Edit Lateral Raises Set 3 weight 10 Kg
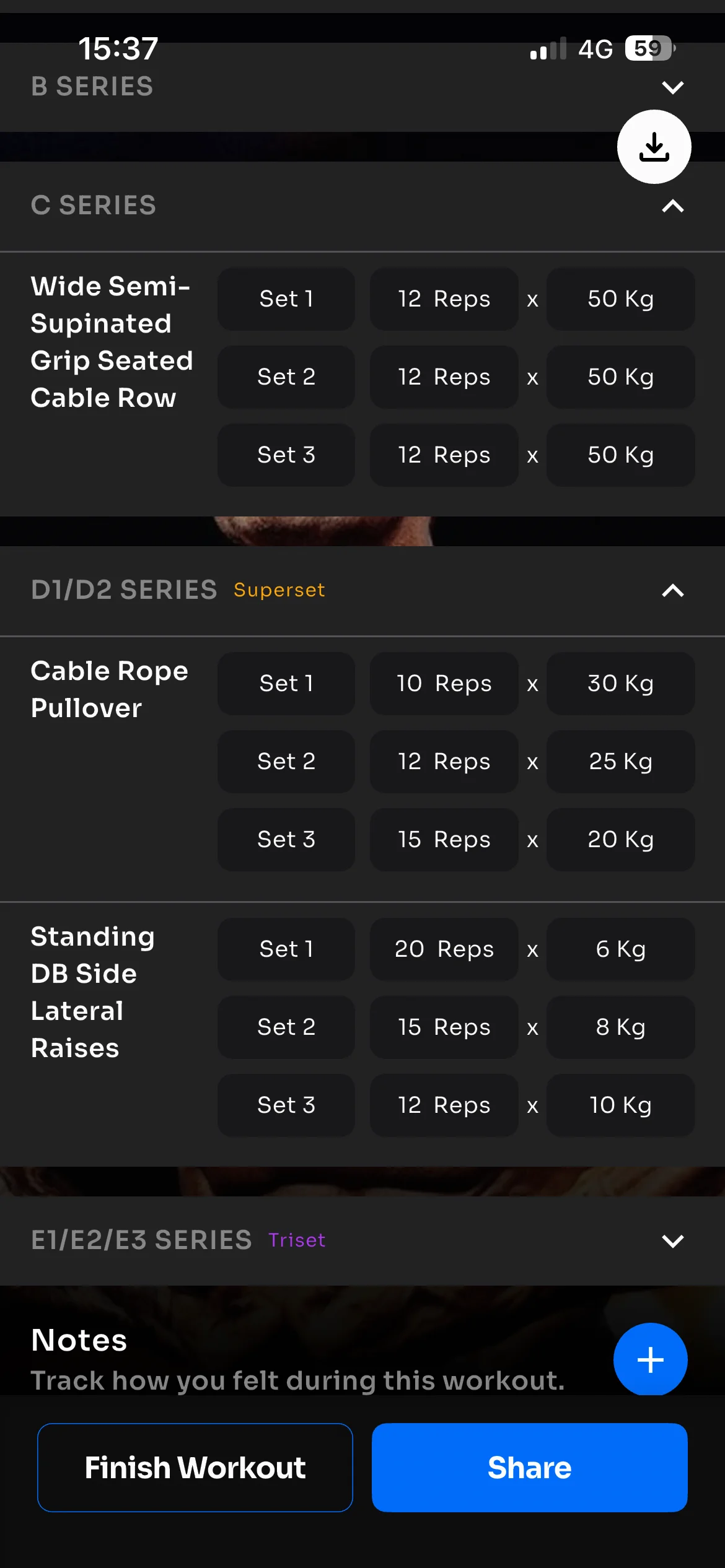 [x=620, y=1105]
